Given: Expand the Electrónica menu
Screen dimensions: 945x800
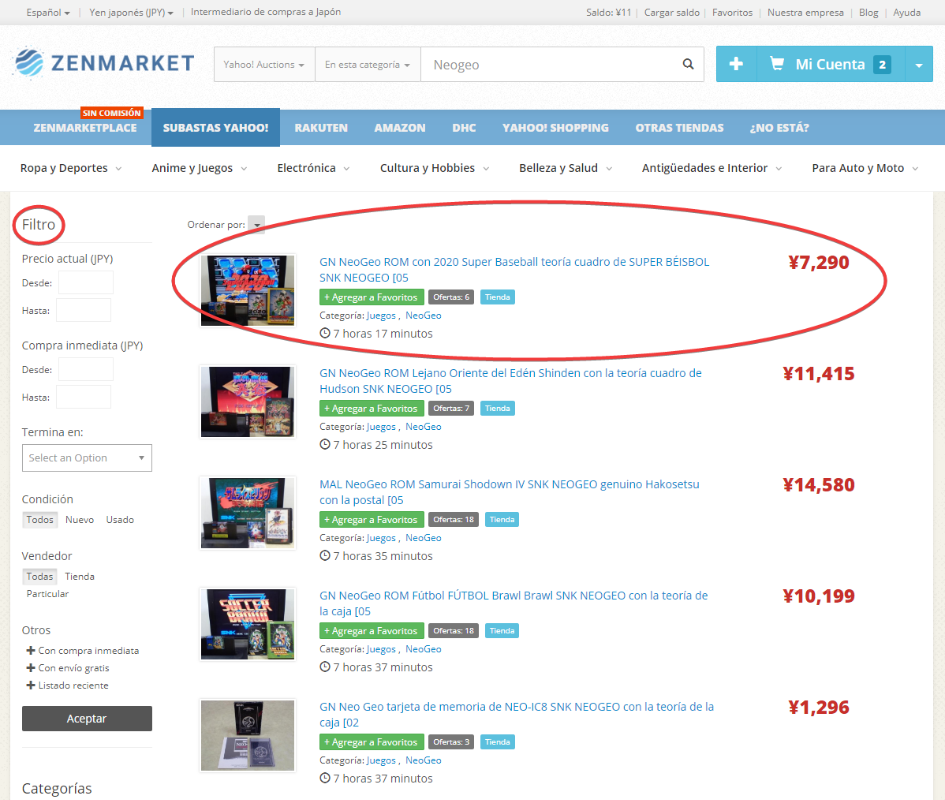Looking at the screenshot, I should [x=313, y=168].
